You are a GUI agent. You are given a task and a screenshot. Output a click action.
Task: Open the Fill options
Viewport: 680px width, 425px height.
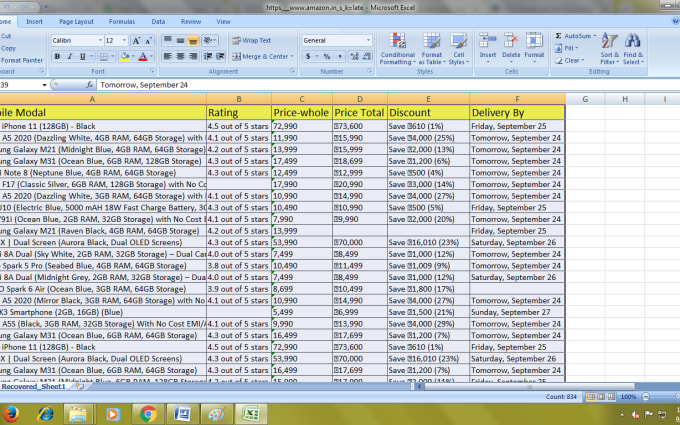click(567, 48)
